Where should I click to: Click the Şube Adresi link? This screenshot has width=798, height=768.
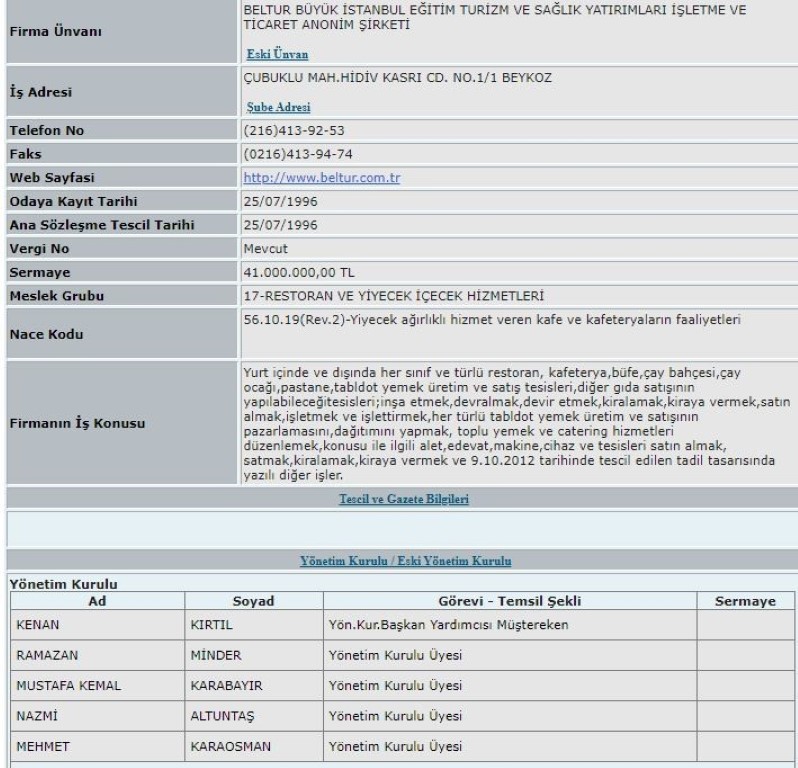(278, 107)
